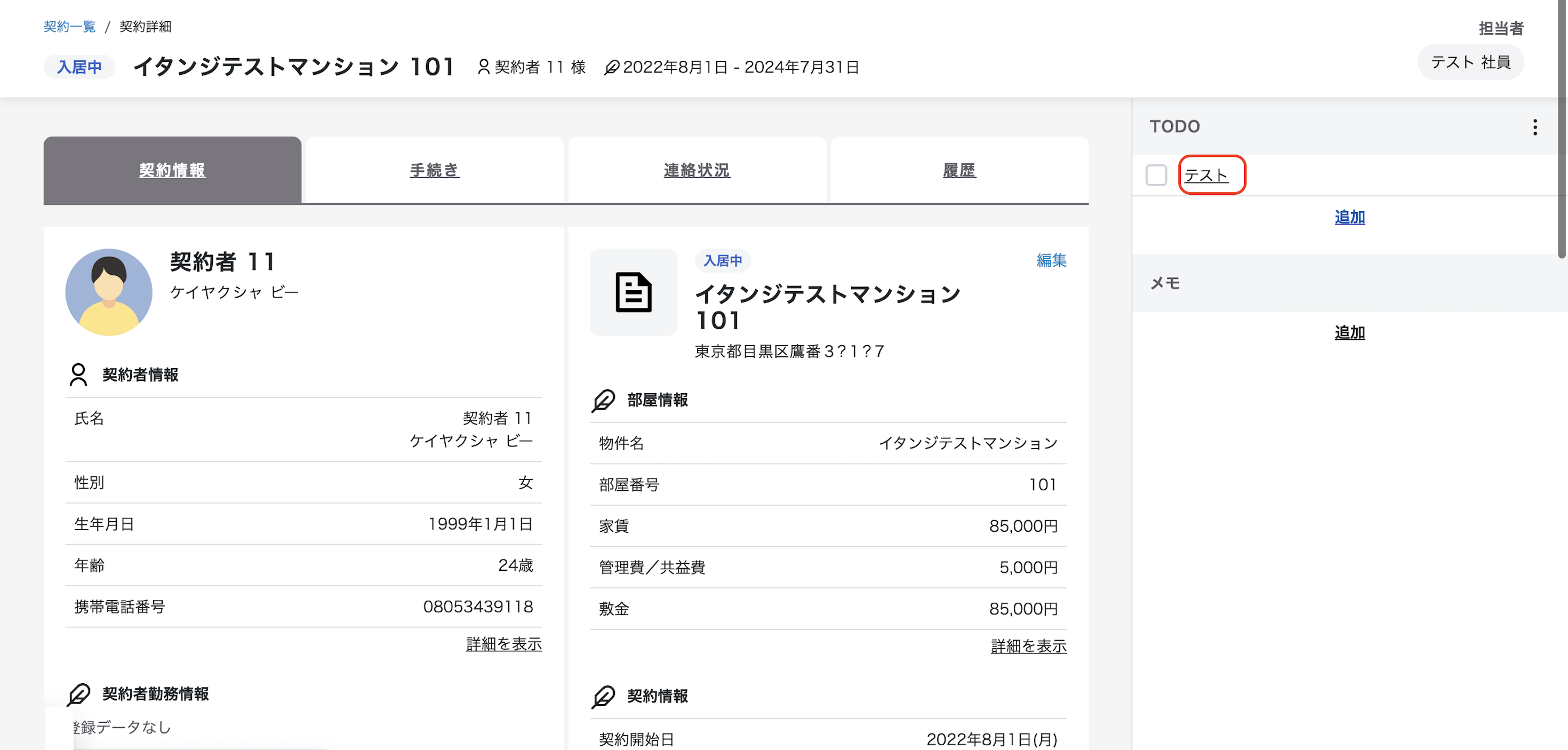The width and height of the screenshot is (1568, 750).
Task: Open the テスト TODO item
Action: click(x=1206, y=175)
